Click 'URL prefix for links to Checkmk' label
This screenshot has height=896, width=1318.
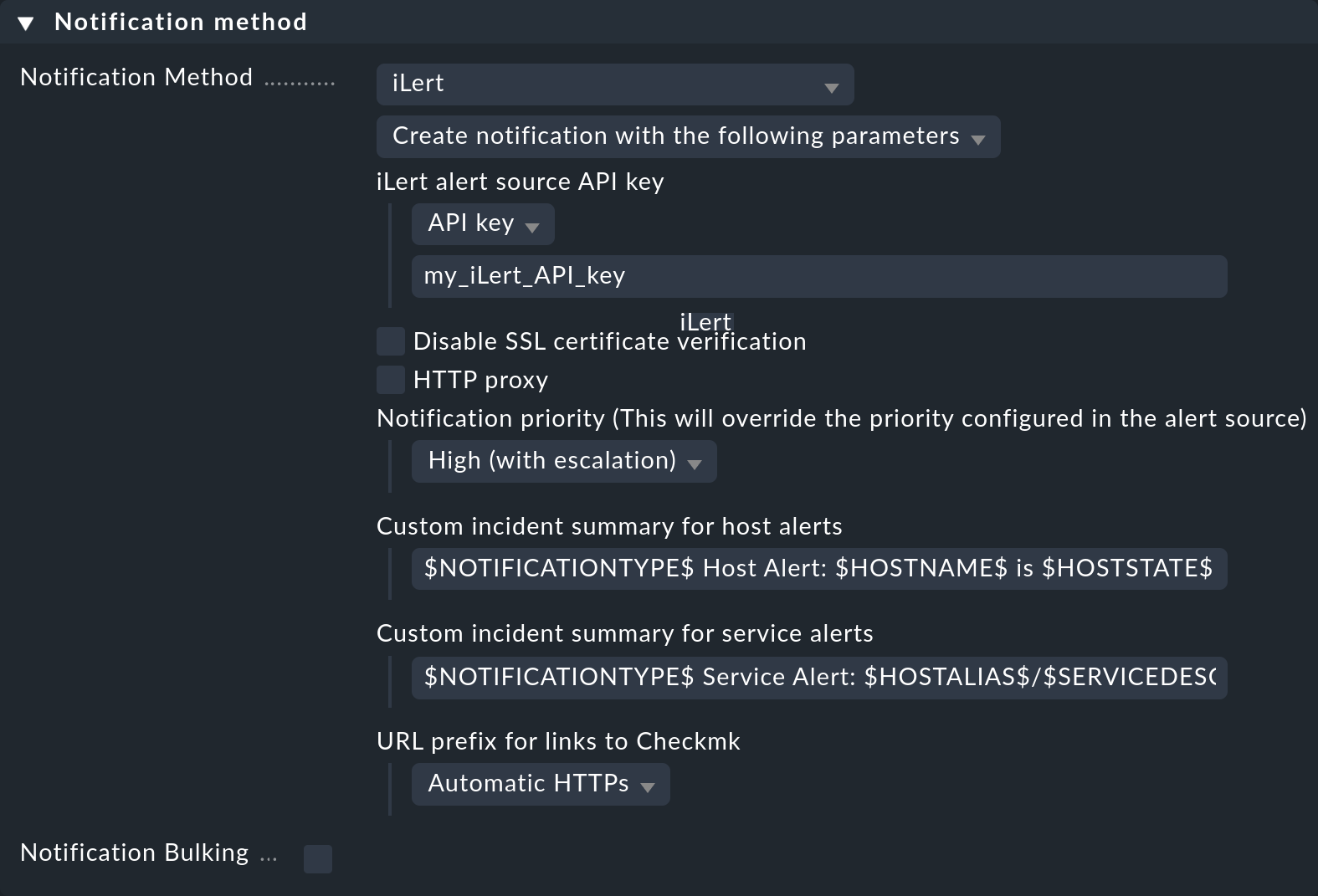pos(559,741)
